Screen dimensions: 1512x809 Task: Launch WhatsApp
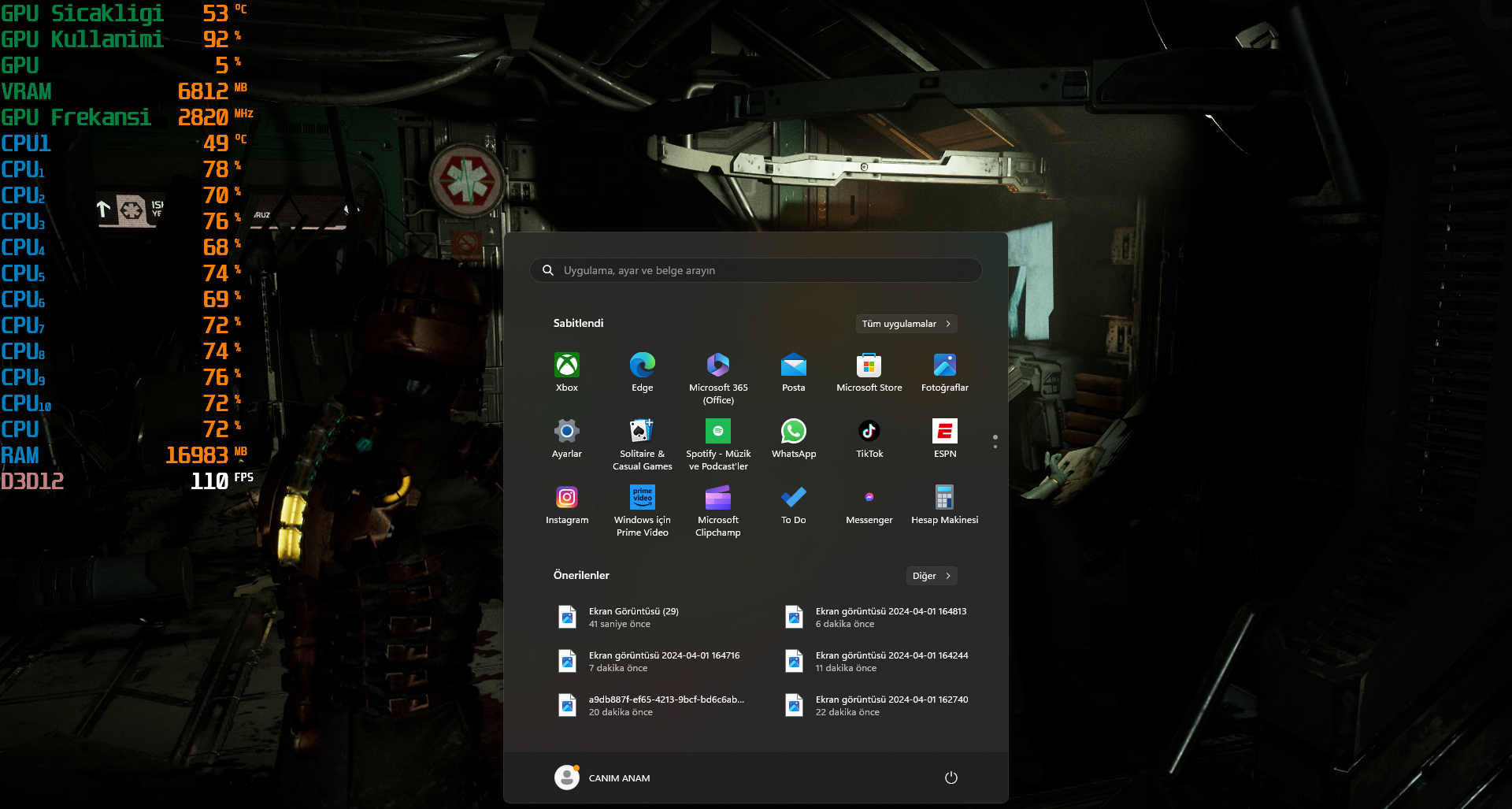click(x=794, y=439)
